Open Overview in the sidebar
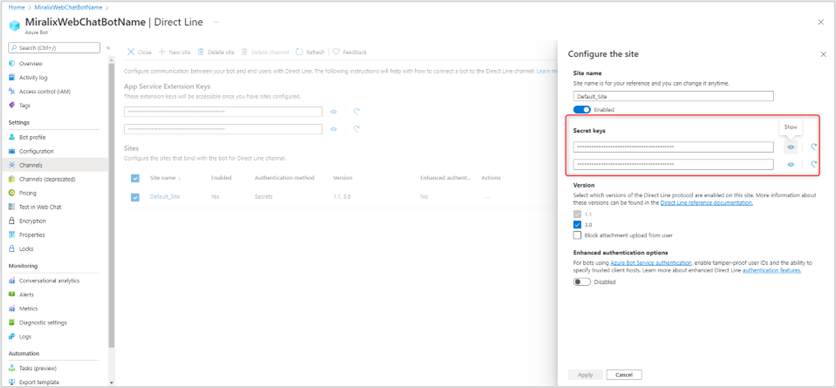This screenshot has height=388, width=836. [x=30, y=63]
